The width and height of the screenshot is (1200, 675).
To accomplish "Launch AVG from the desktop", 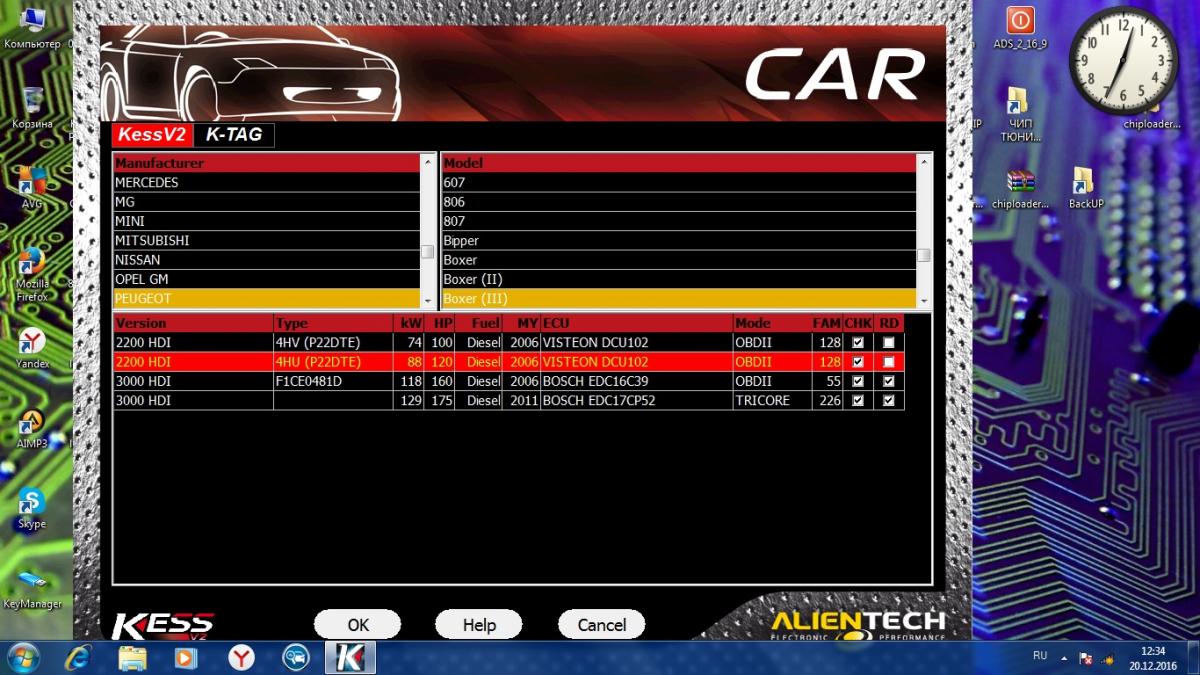I will (32, 187).
